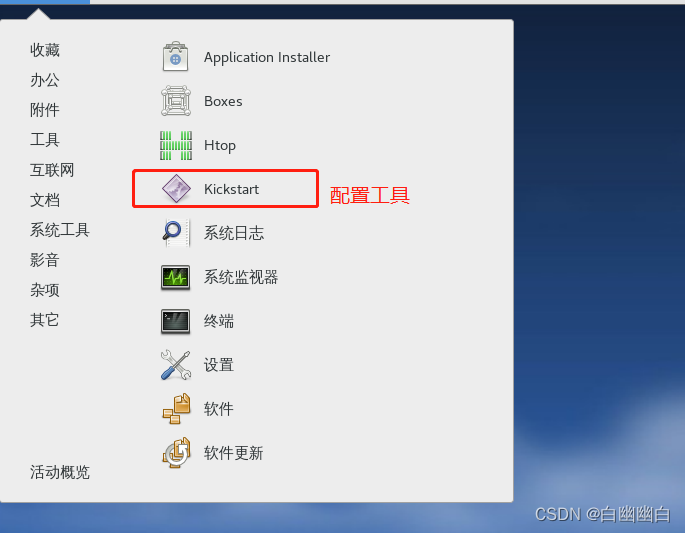This screenshot has width=685, height=533.
Task: Open the 办公 category
Action: click(x=45, y=80)
